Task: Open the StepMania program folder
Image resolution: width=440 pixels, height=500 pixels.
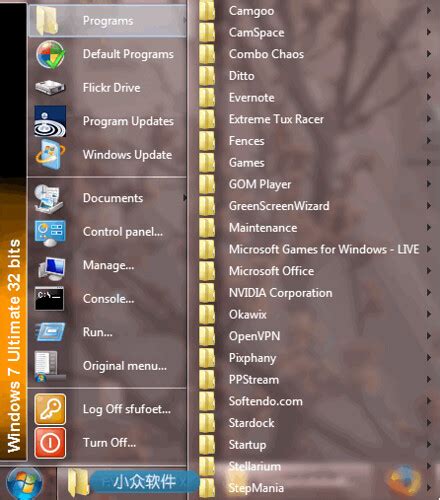Action: point(315,488)
